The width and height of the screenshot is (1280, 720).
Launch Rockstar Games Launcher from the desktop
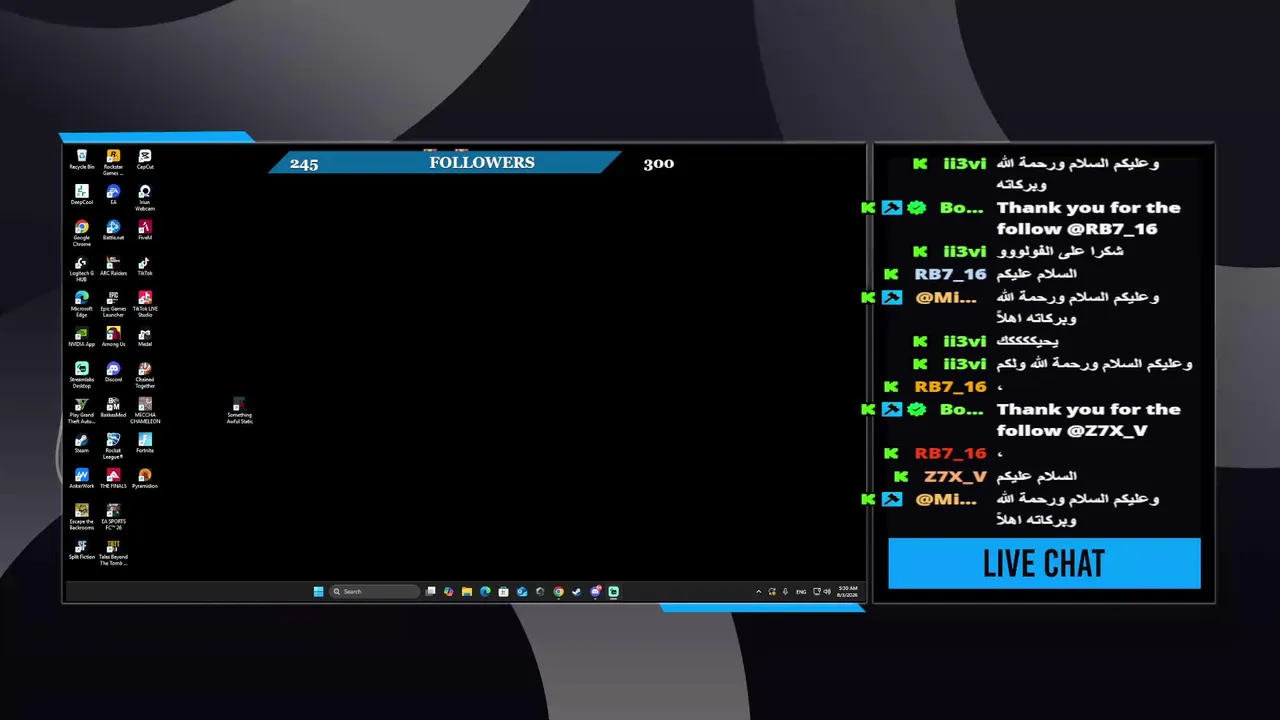(x=113, y=161)
